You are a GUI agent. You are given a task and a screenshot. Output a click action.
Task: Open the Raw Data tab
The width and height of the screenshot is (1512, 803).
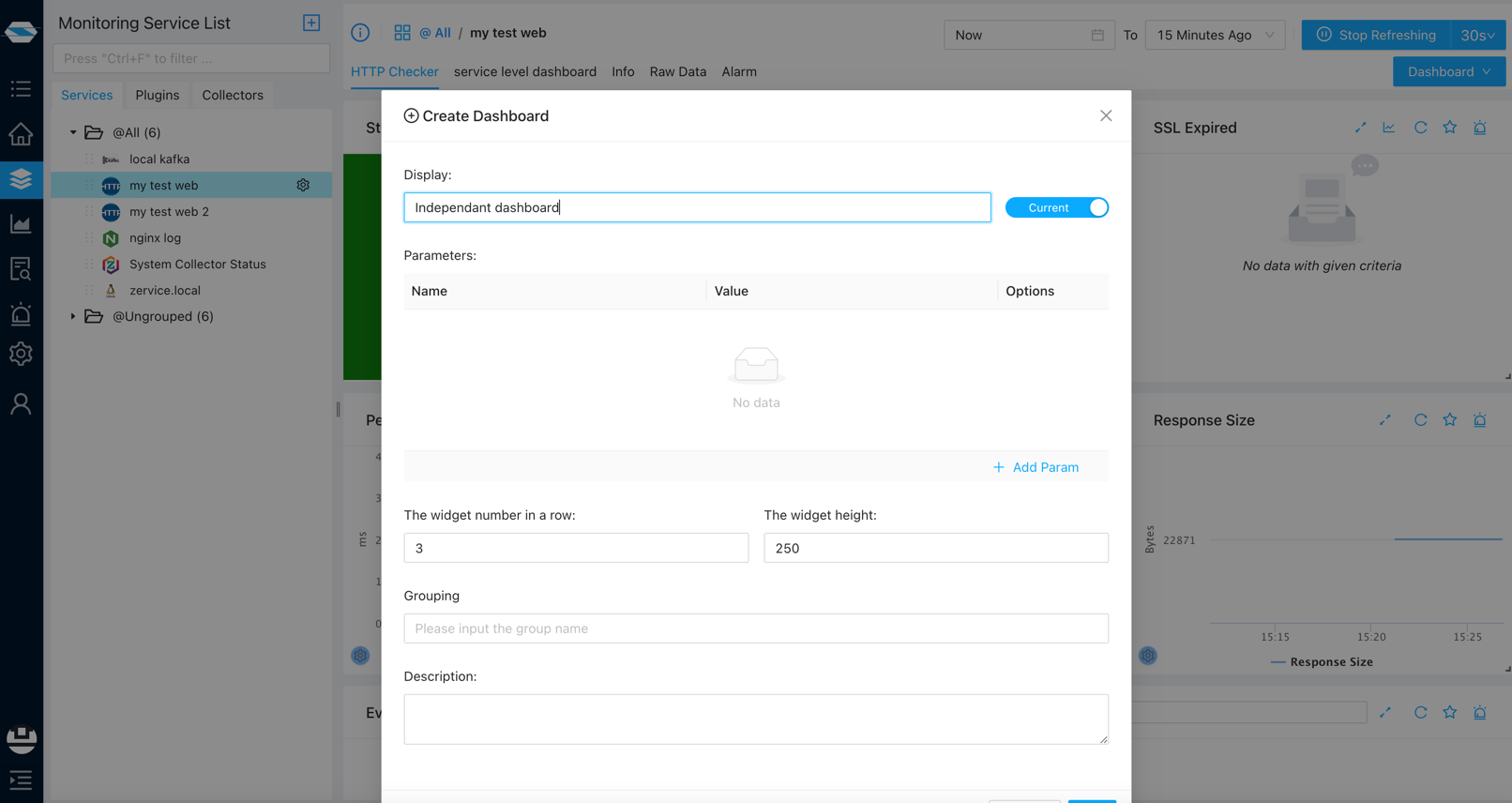677,71
